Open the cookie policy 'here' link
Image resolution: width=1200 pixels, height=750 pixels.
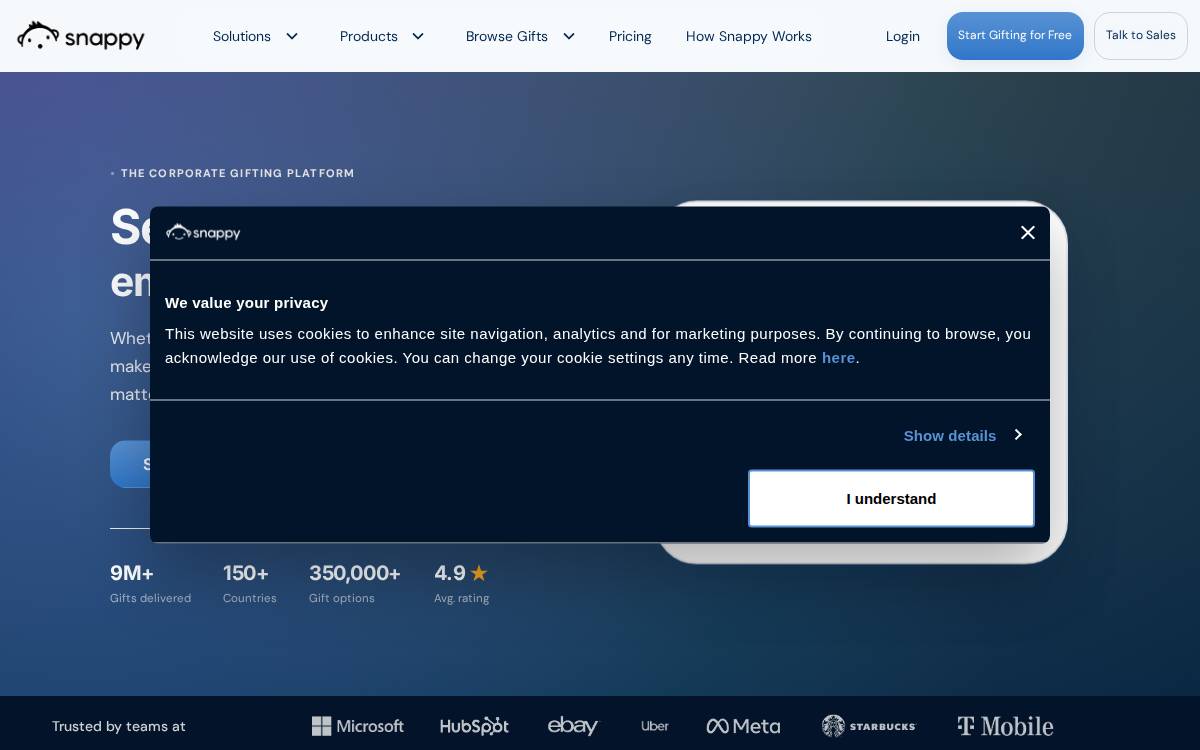point(838,358)
